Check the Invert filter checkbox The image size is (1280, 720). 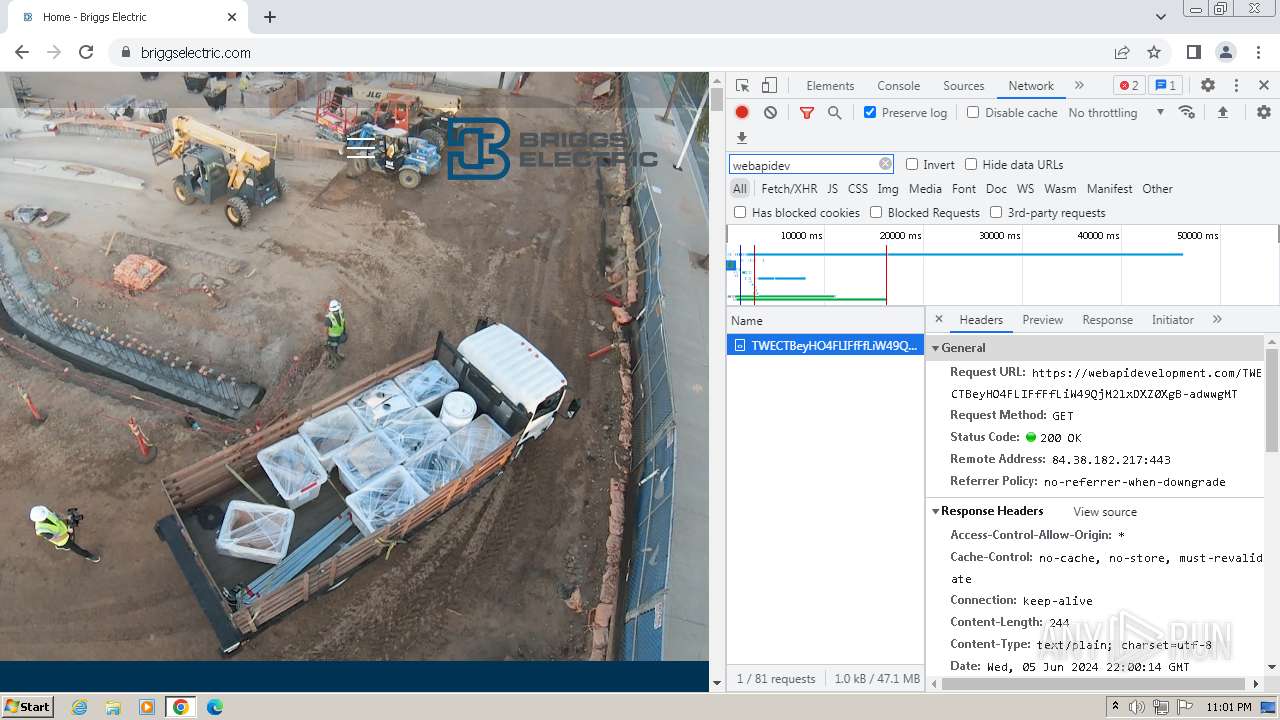[912, 164]
